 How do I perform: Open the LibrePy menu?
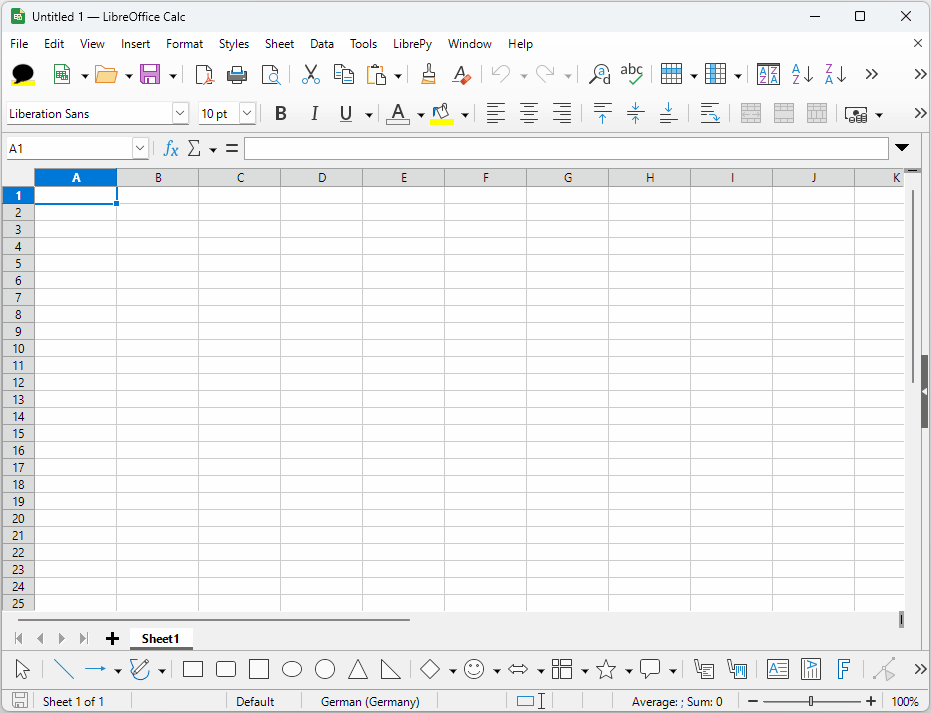click(412, 44)
